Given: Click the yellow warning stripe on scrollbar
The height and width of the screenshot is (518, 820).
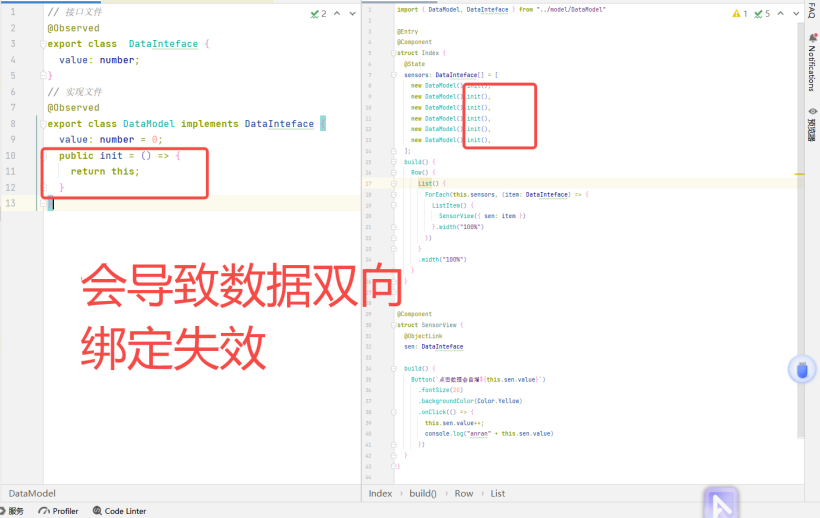Looking at the screenshot, I should point(800,174).
